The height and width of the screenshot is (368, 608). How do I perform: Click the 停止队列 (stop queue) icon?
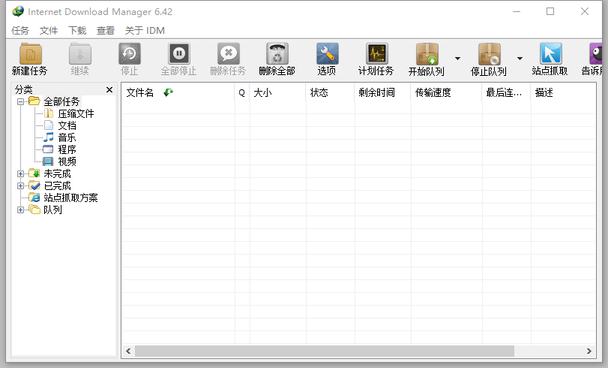tap(489, 54)
